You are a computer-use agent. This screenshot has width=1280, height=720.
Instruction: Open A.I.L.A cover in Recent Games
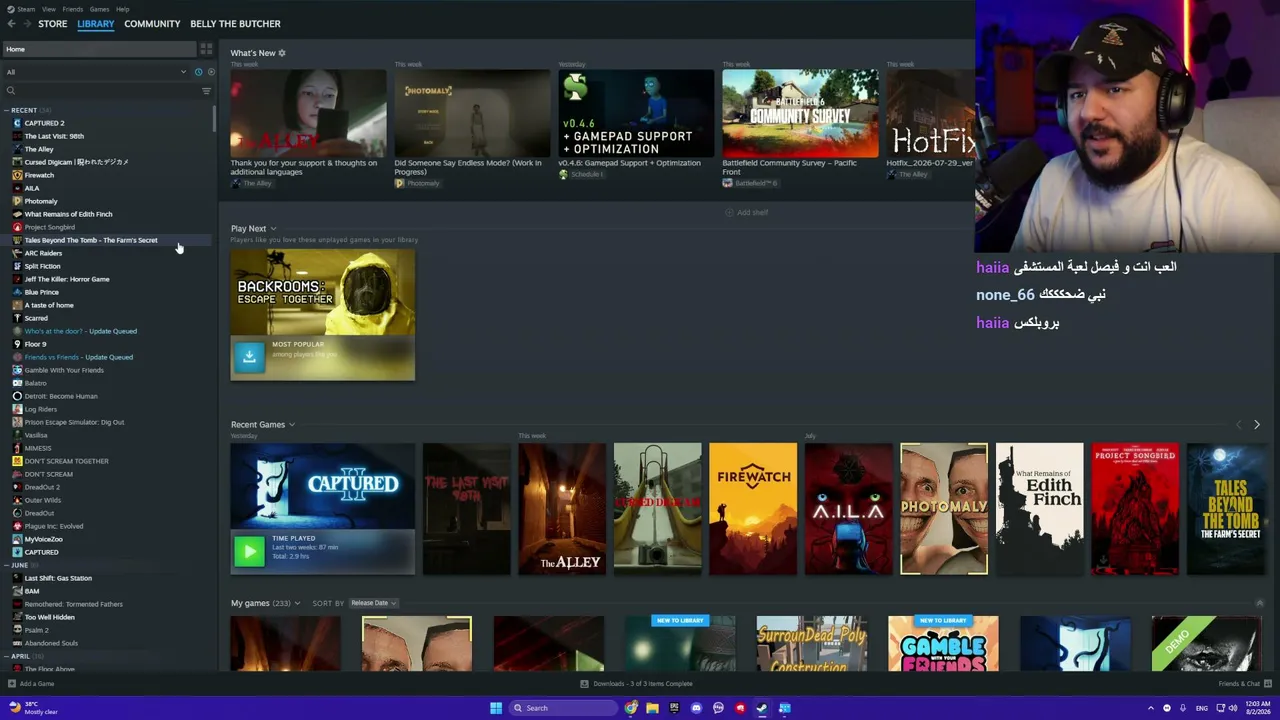tap(848, 509)
